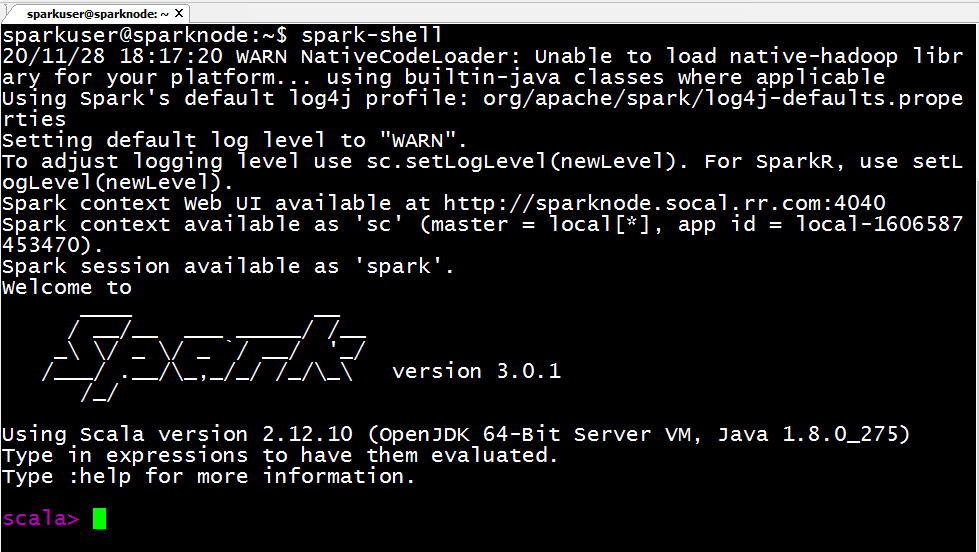Click the 'Welcome to' line

pyautogui.click(x=67, y=287)
